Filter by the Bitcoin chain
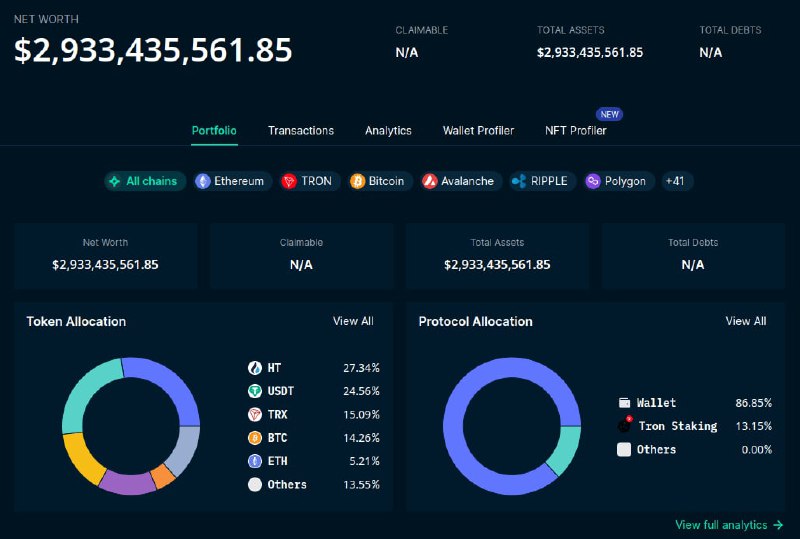This screenshot has height=539, width=800. [380, 181]
